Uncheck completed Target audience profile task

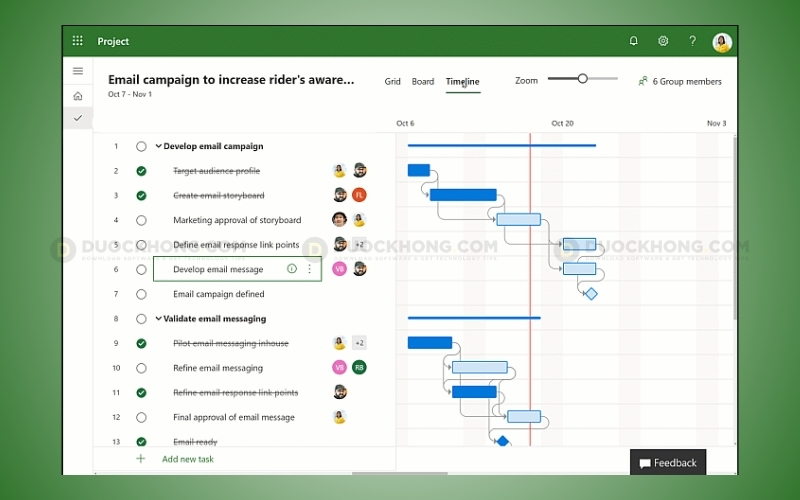[x=141, y=171]
